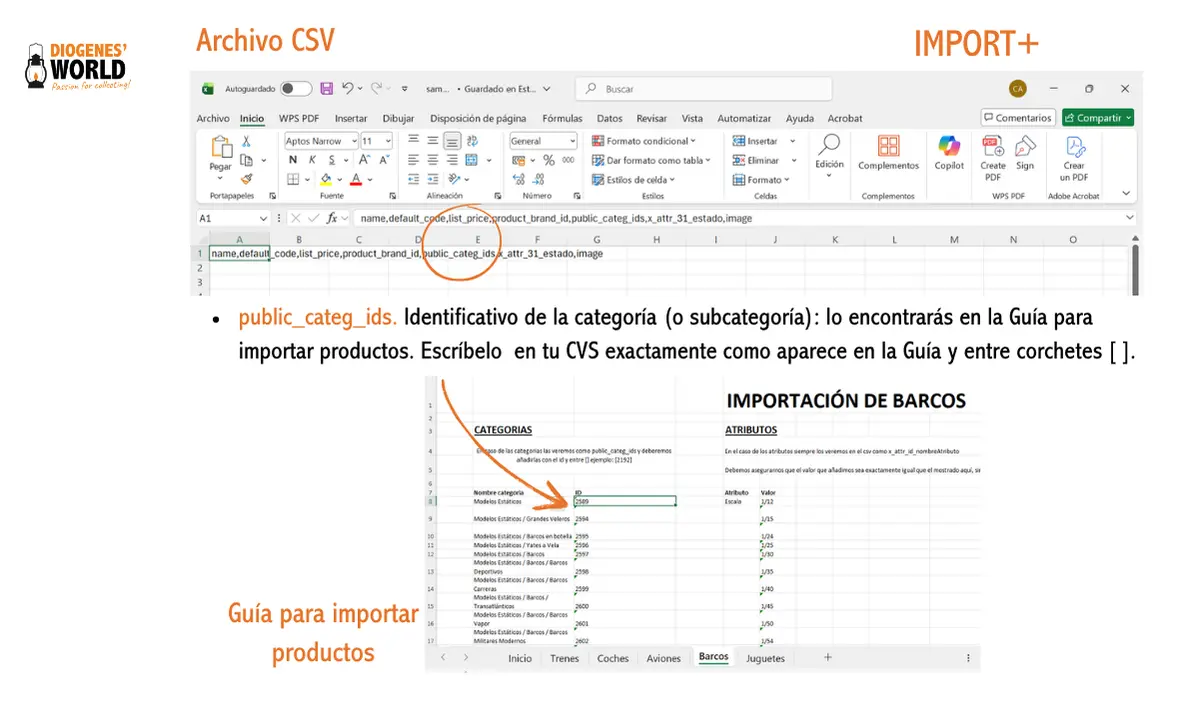This screenshot has width=1181, height=708.
Task: Click the green Compartir button
Action: coord(1097,118)
